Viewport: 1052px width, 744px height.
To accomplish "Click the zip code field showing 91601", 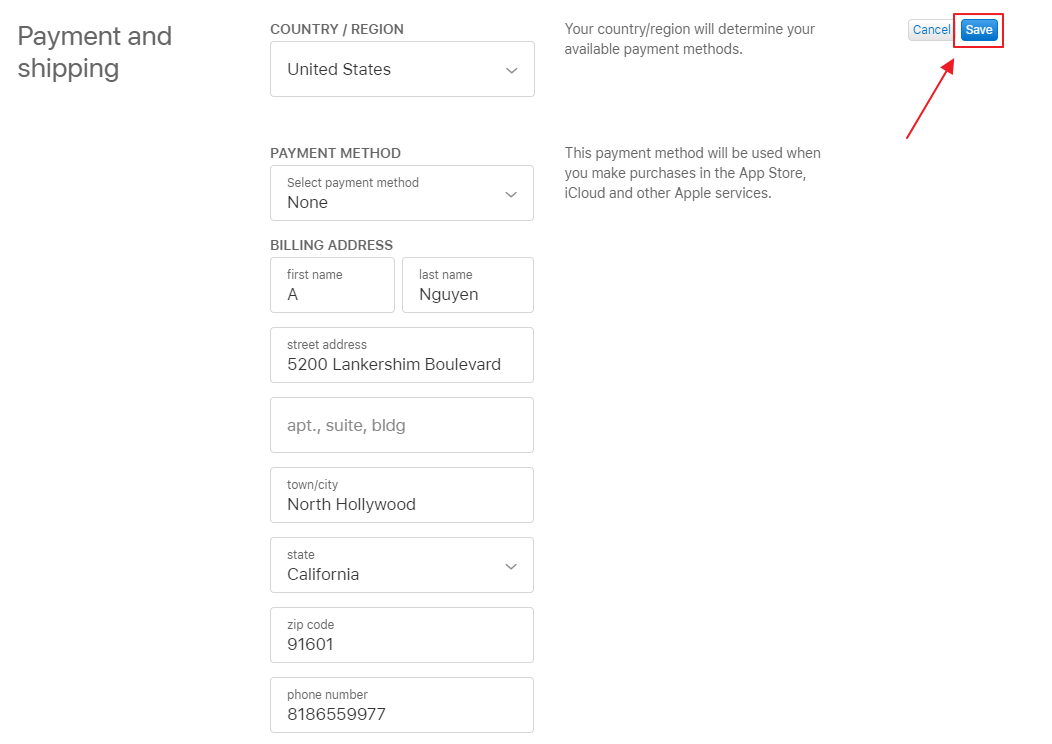I will tap(402, 635).
